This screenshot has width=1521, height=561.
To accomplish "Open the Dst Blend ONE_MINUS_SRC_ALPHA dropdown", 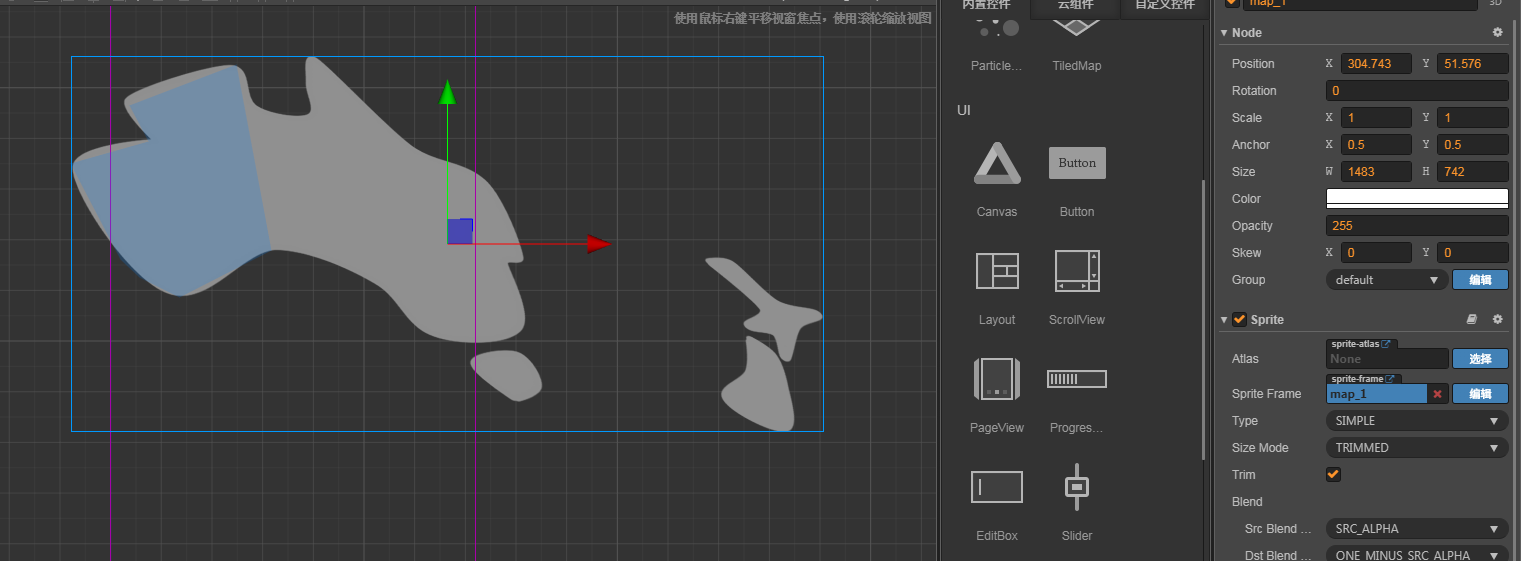I will [x=1417, y=555].
